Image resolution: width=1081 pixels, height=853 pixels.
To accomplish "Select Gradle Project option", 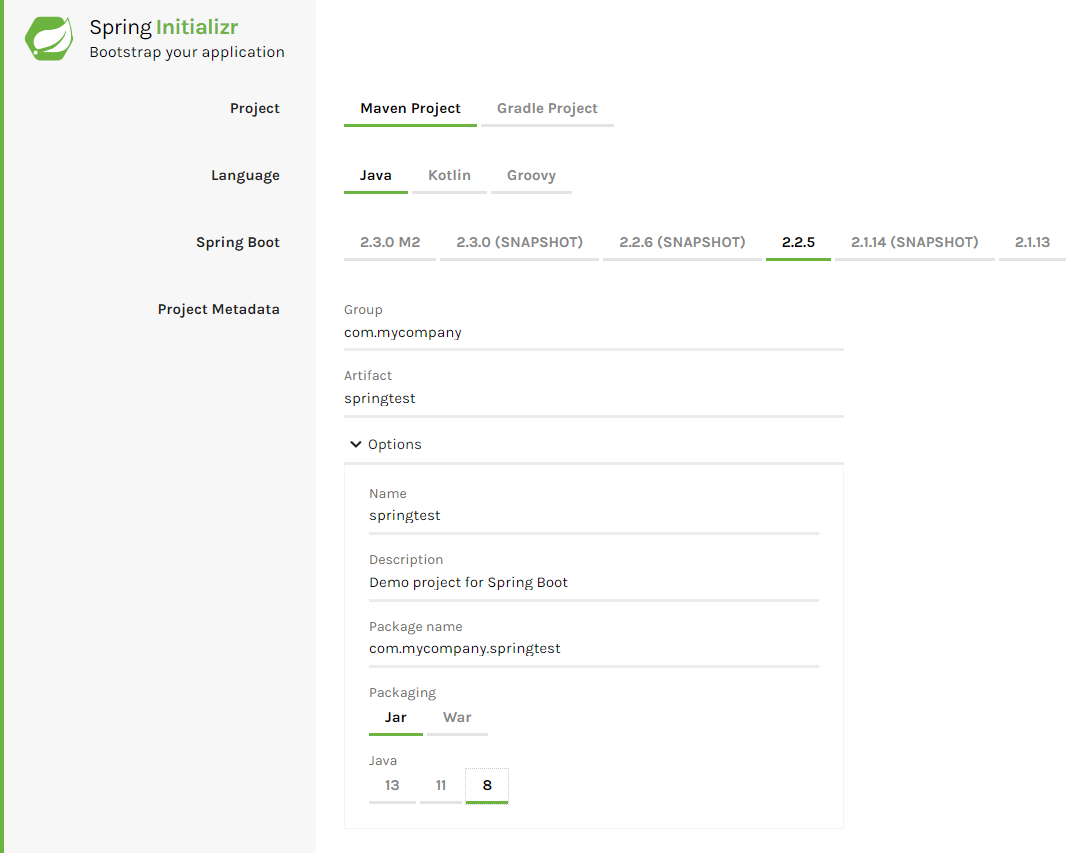I will pyautogui.click(x=547, y=108).
